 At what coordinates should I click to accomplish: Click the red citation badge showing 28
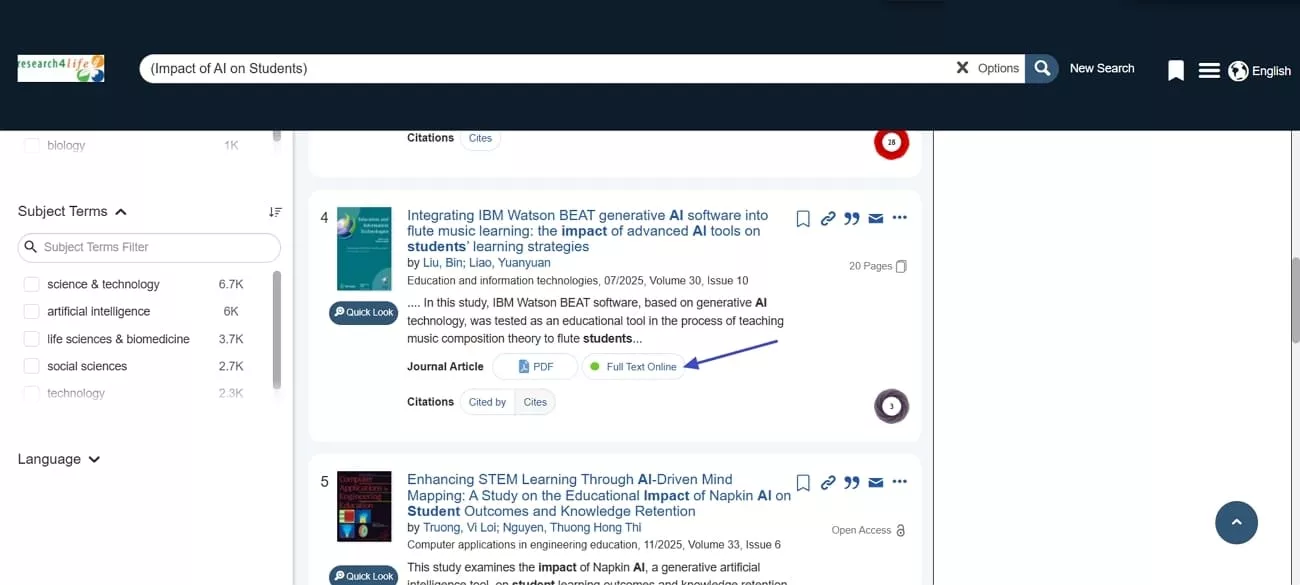[891, 142]
